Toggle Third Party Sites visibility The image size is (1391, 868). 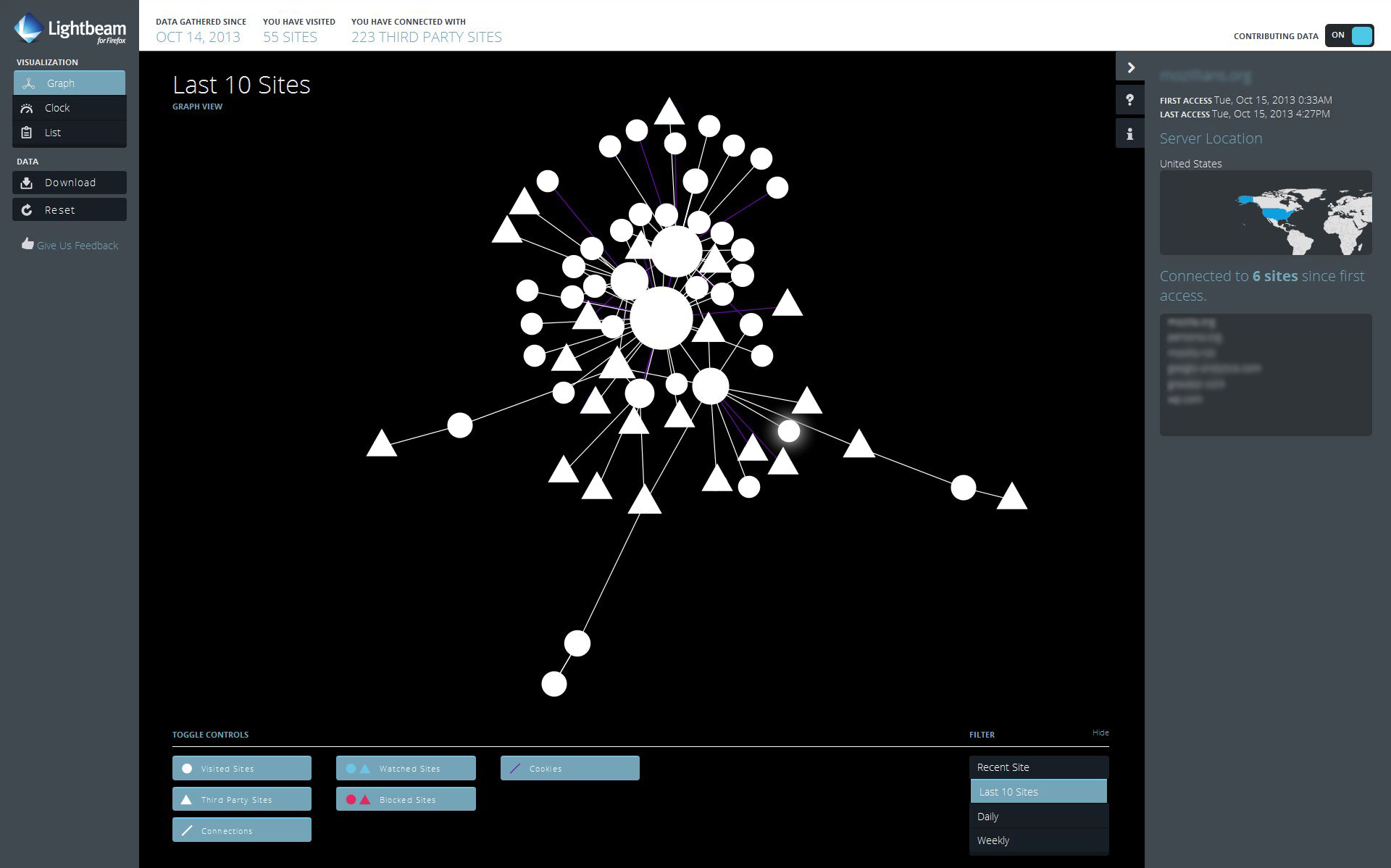pyautogui.click(x=241, y=798)
